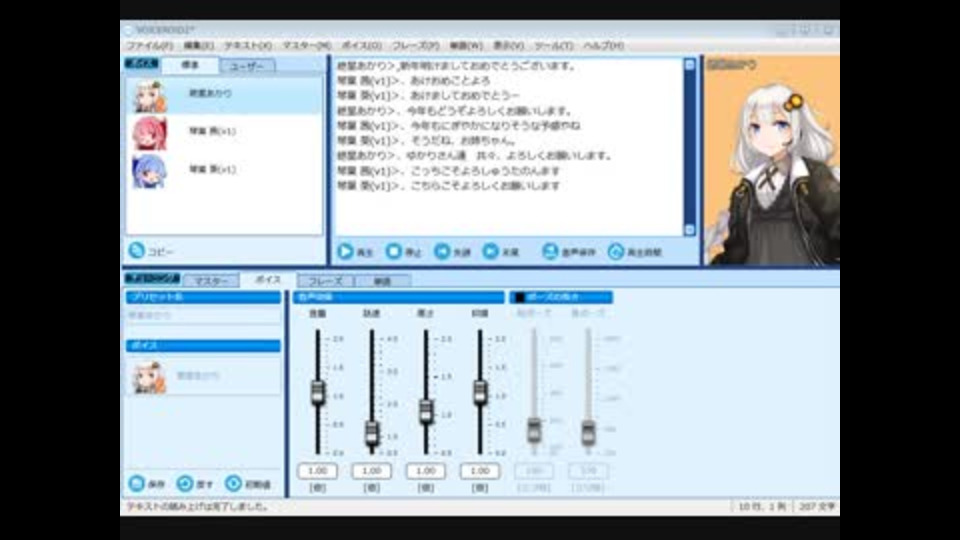The height and width of the screenshot is (540, 960).
Task: Switch to the ユーザー voice tab
Action: tap(247, 66)
